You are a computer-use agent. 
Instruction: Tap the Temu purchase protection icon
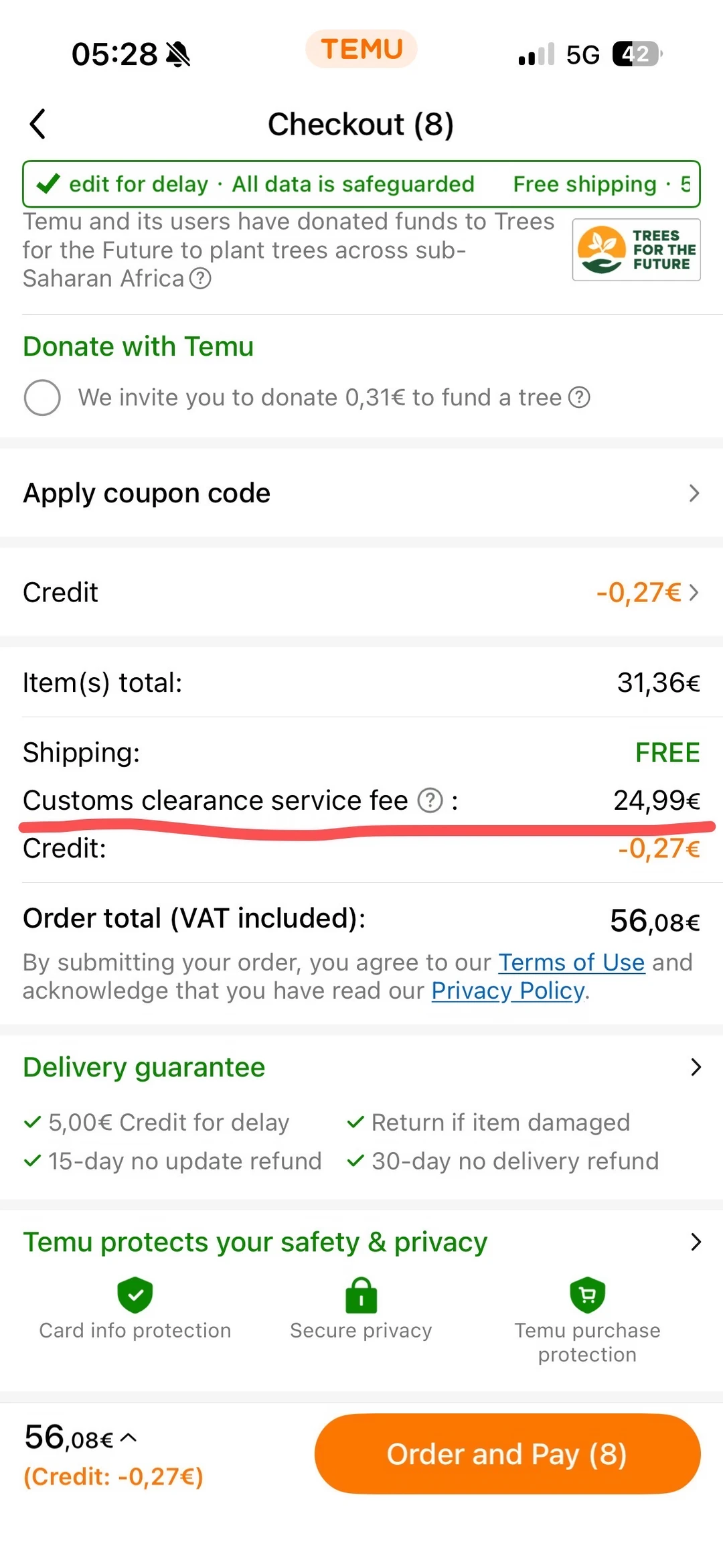coord(588,1294)
